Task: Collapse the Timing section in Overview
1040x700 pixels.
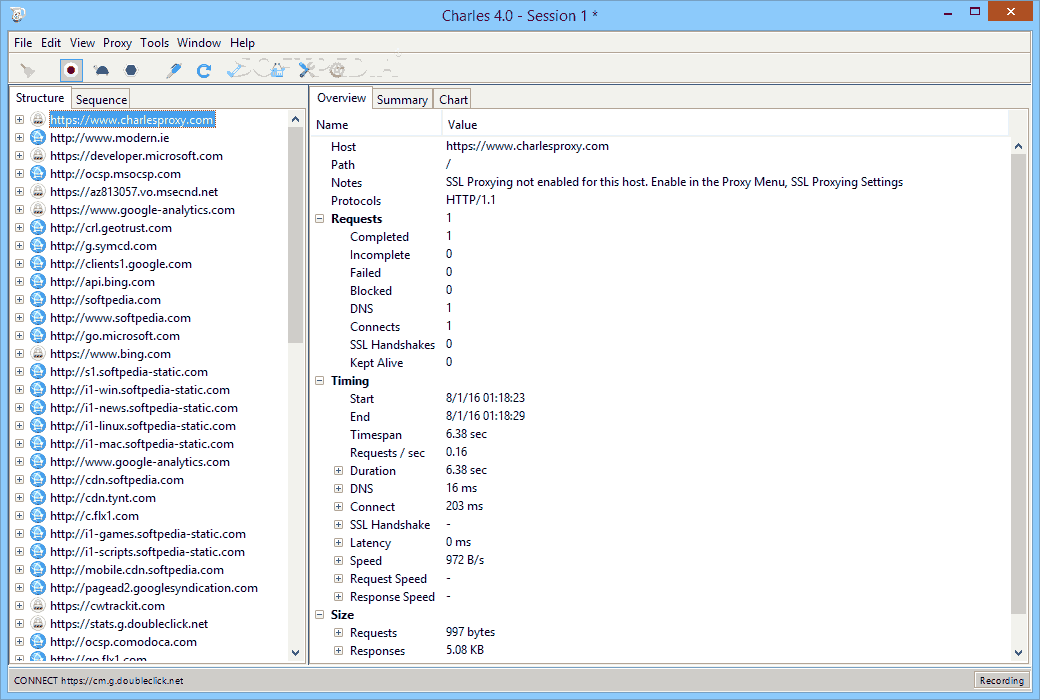Action: coord(320,380)
